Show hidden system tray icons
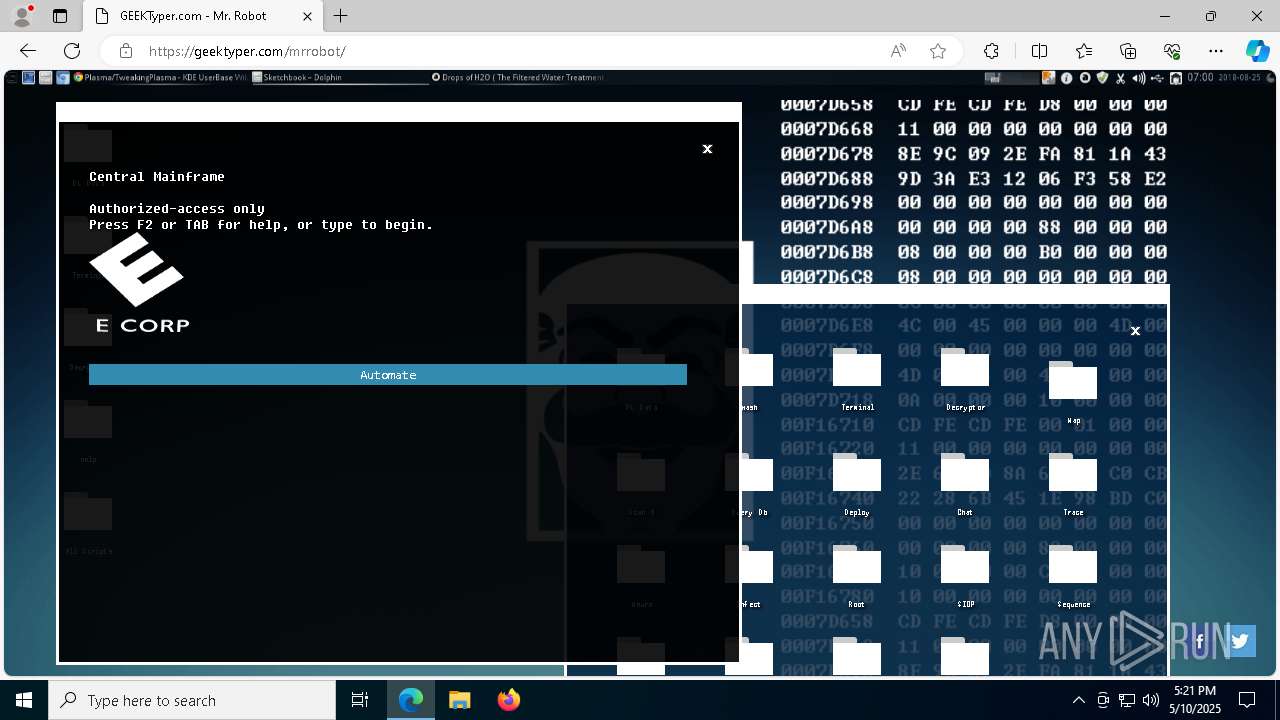Screen dimensions: 1280x720 coord(1079,700)
